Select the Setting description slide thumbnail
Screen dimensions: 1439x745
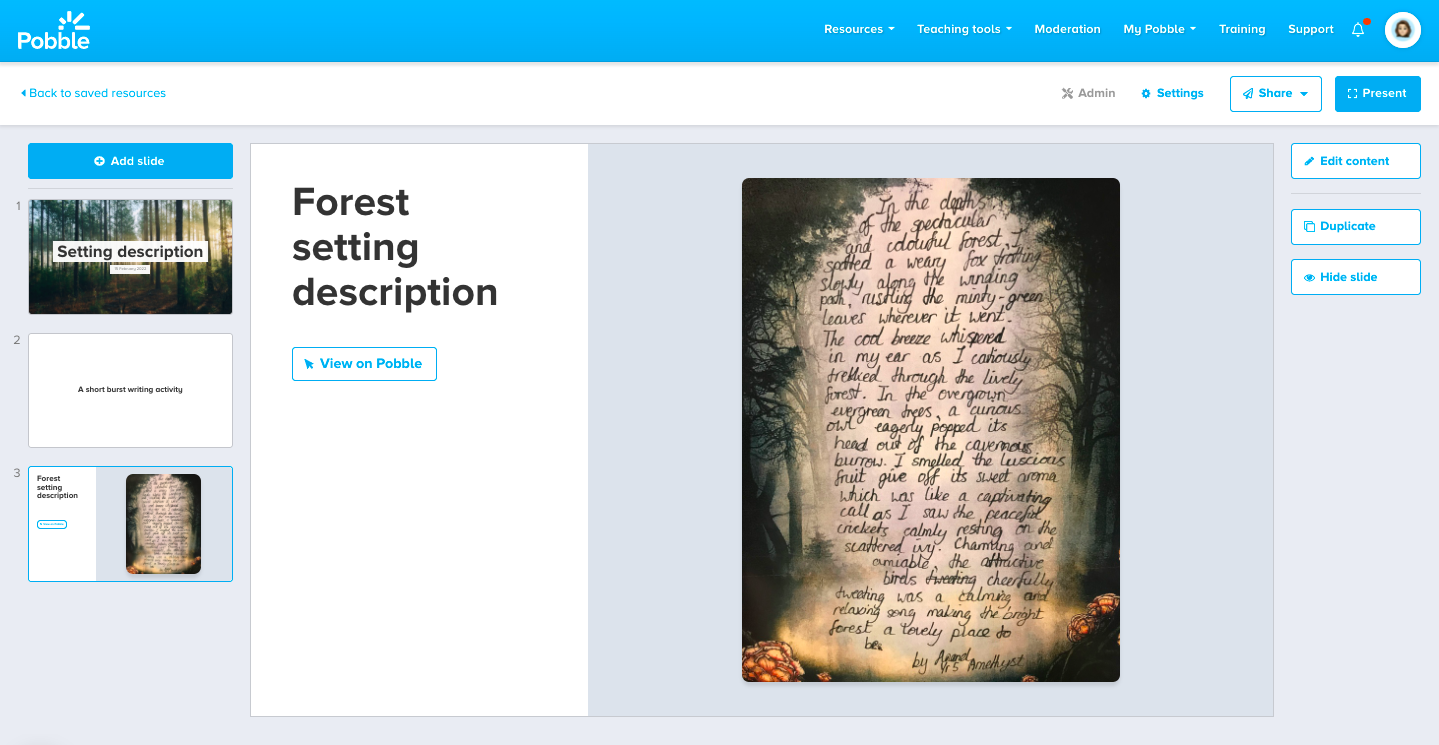click(x=130, y=257)
